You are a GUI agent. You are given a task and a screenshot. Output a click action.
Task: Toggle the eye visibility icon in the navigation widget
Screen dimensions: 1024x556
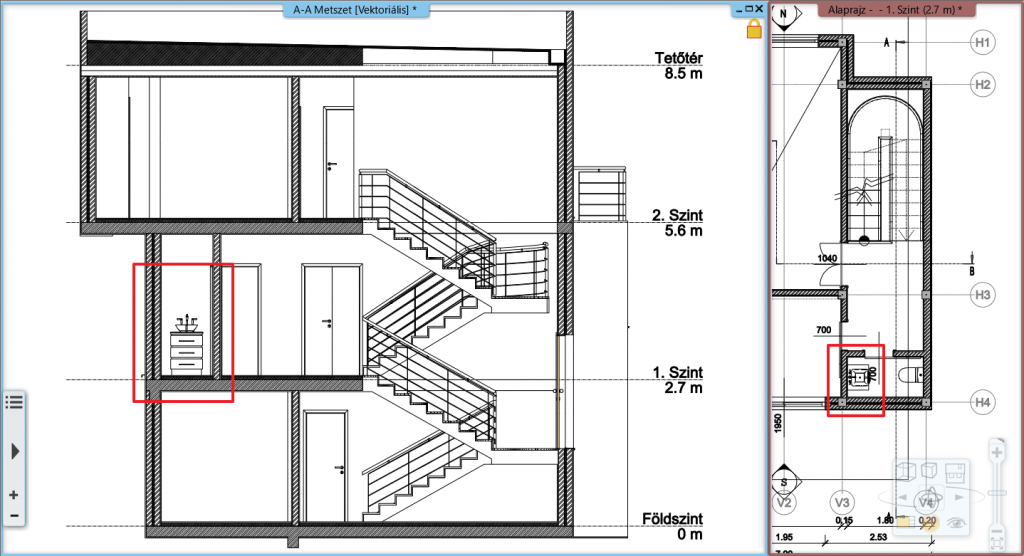[957, 523]
